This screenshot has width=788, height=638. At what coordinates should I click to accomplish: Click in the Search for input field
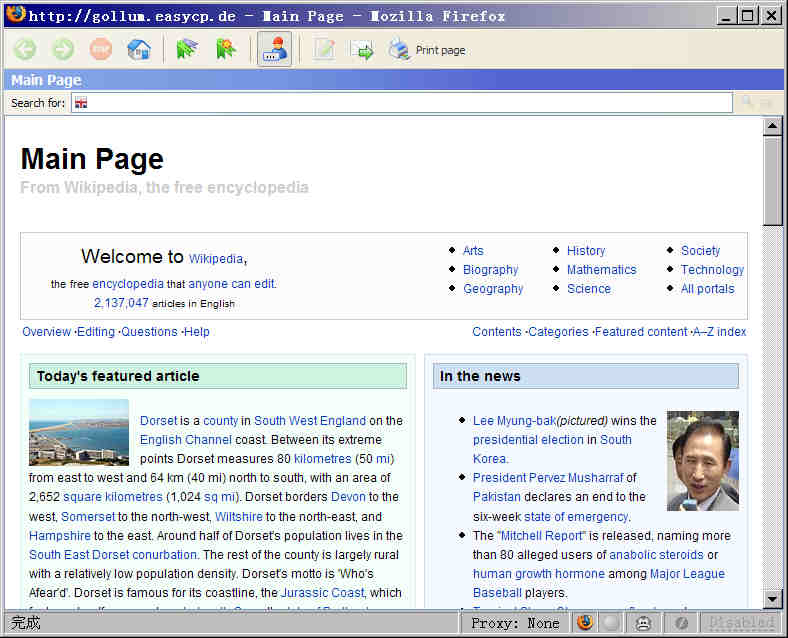point(402,103)
